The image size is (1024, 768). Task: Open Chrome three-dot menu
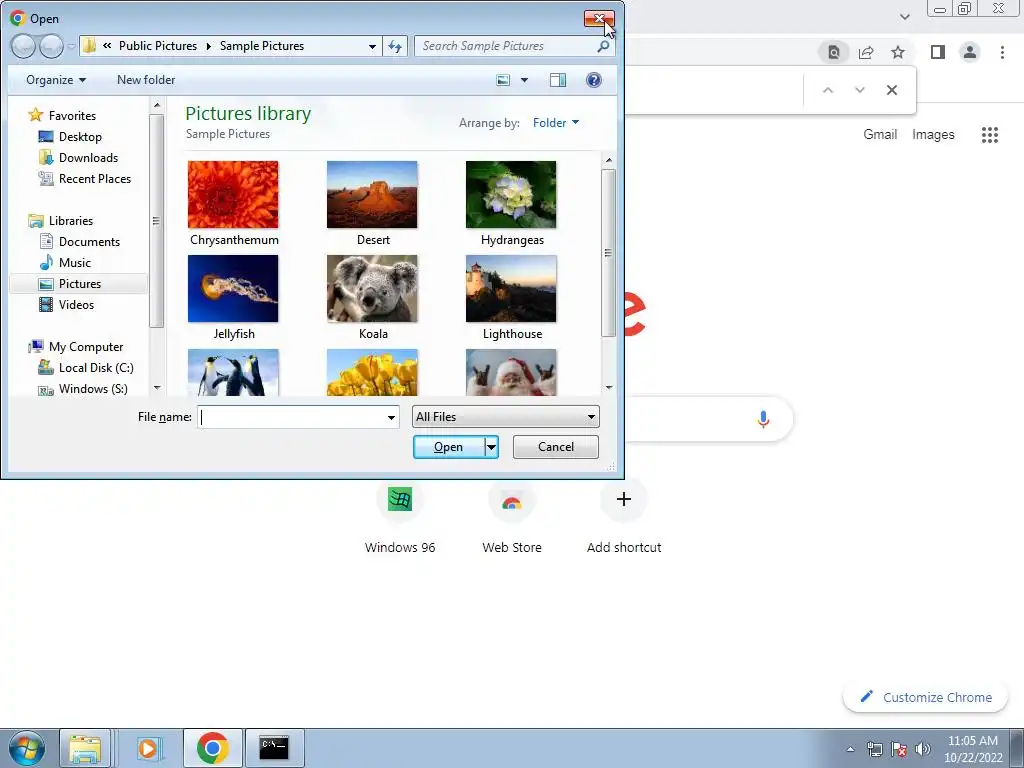(x=1002, y=52)
